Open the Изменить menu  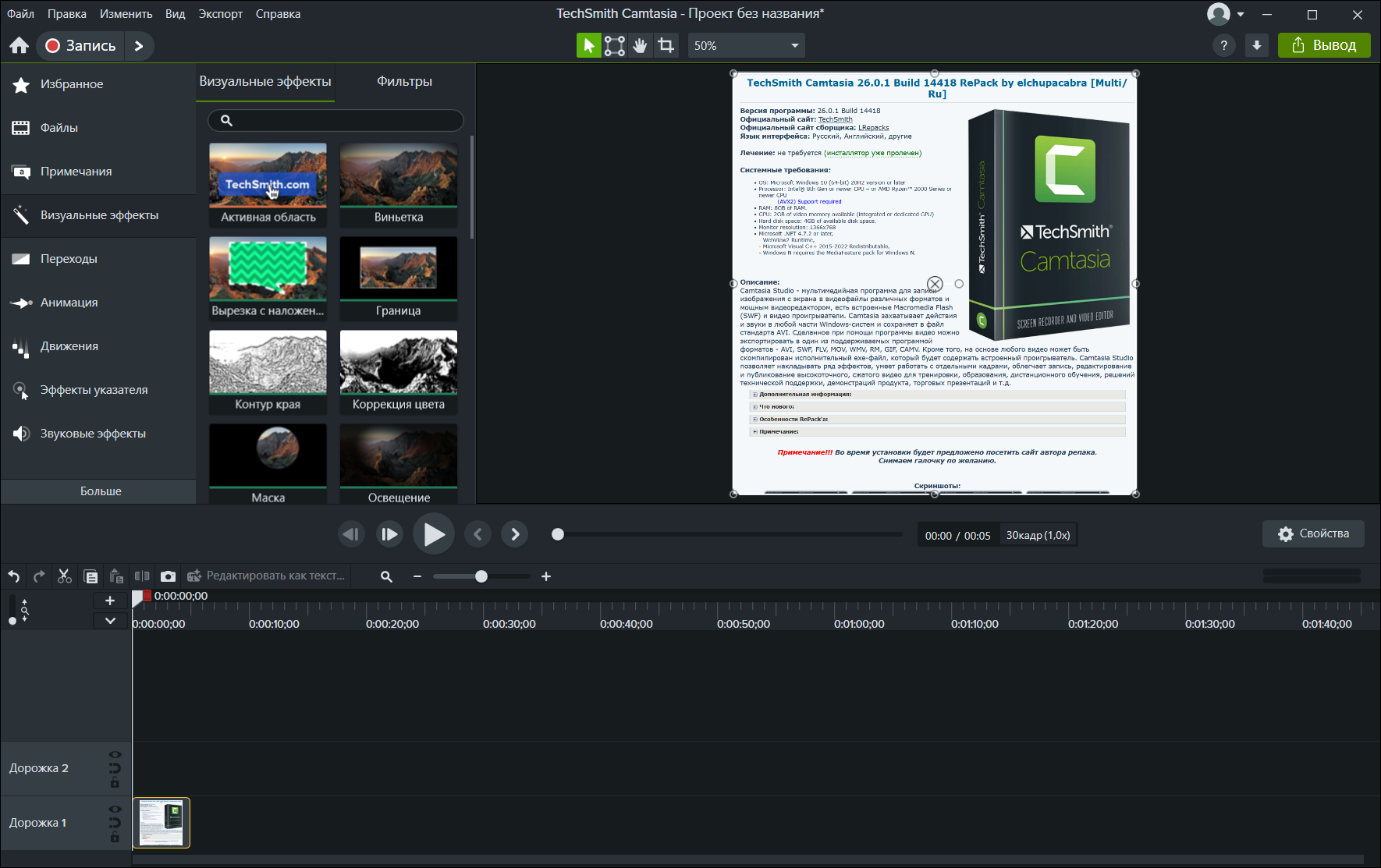pyautogui.click(x=126, y=14)
